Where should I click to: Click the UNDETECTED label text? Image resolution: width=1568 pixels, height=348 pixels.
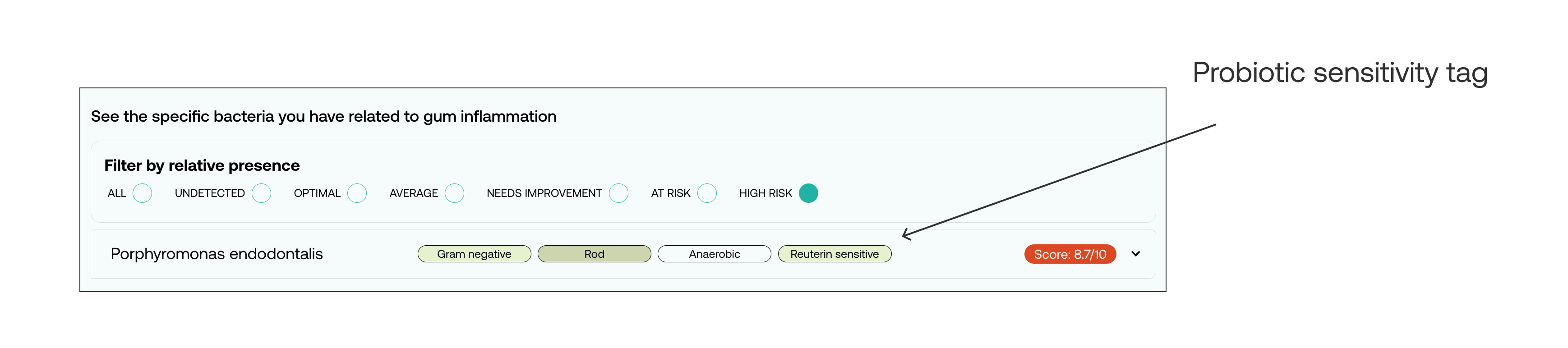point(209,193)
